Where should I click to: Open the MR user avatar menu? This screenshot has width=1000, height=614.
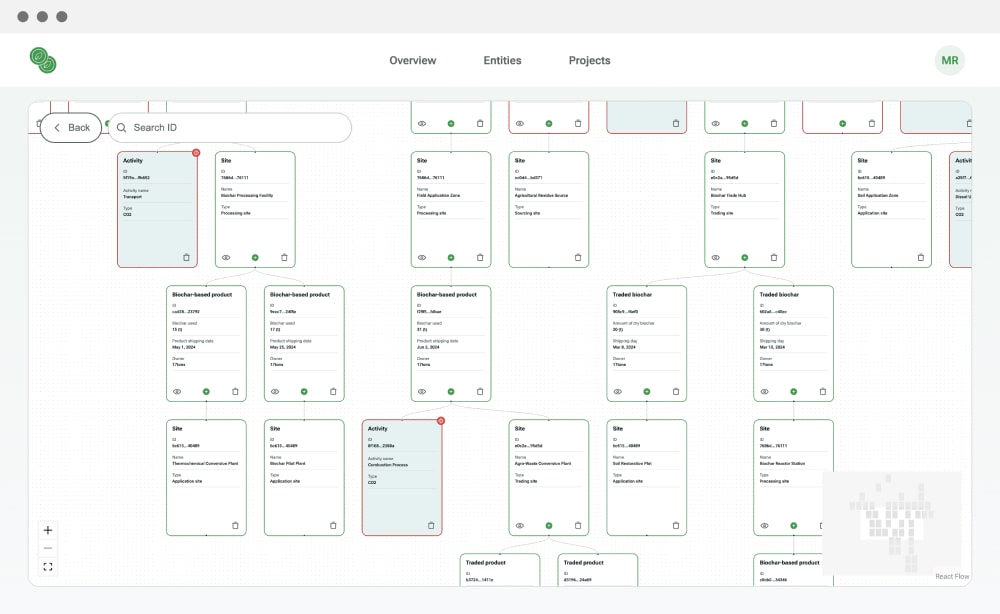pos(950,61)
